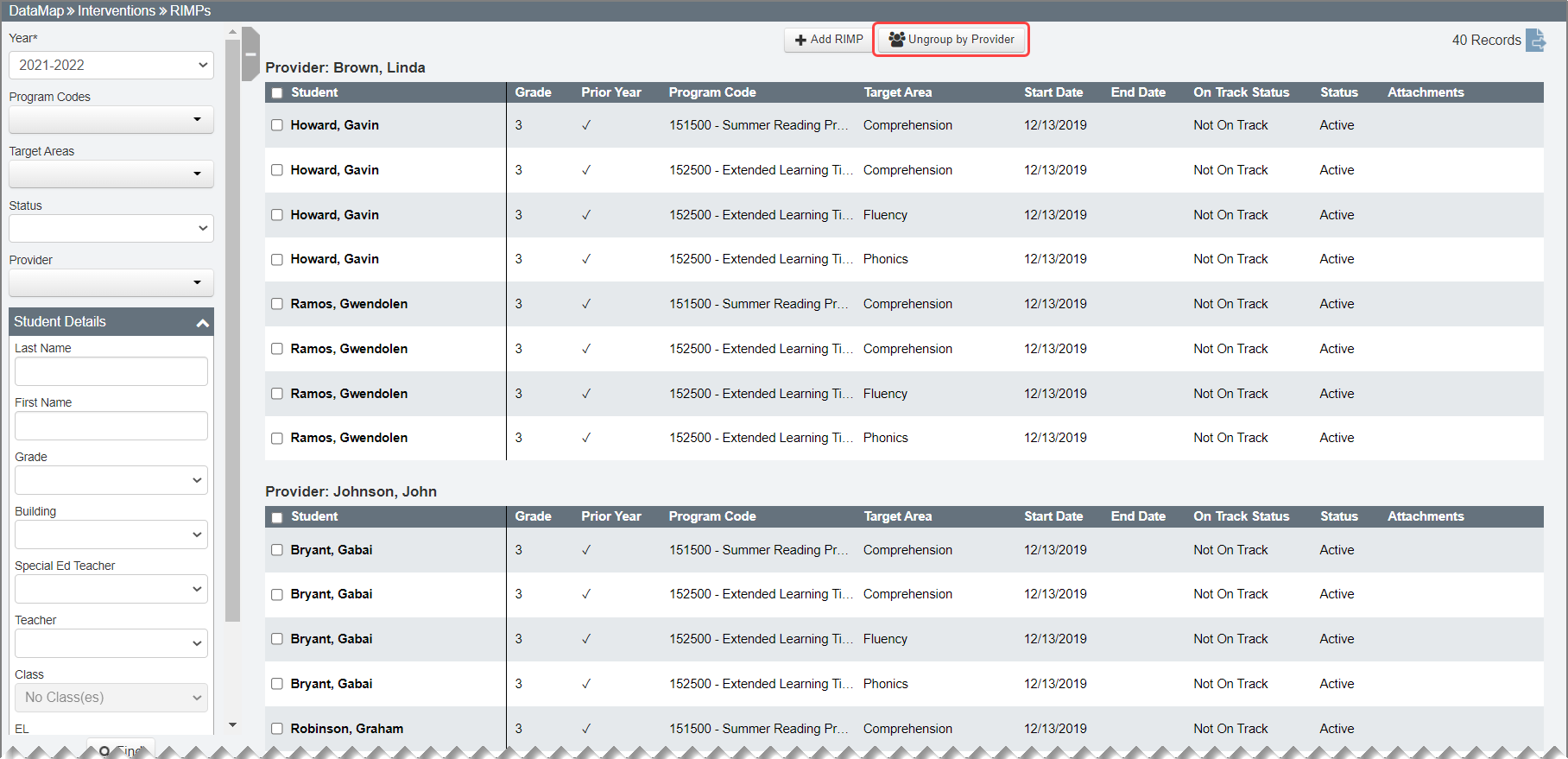Open the Year dropdown showing 2021-2022
Screen dimensions: 1568x759
111,65
